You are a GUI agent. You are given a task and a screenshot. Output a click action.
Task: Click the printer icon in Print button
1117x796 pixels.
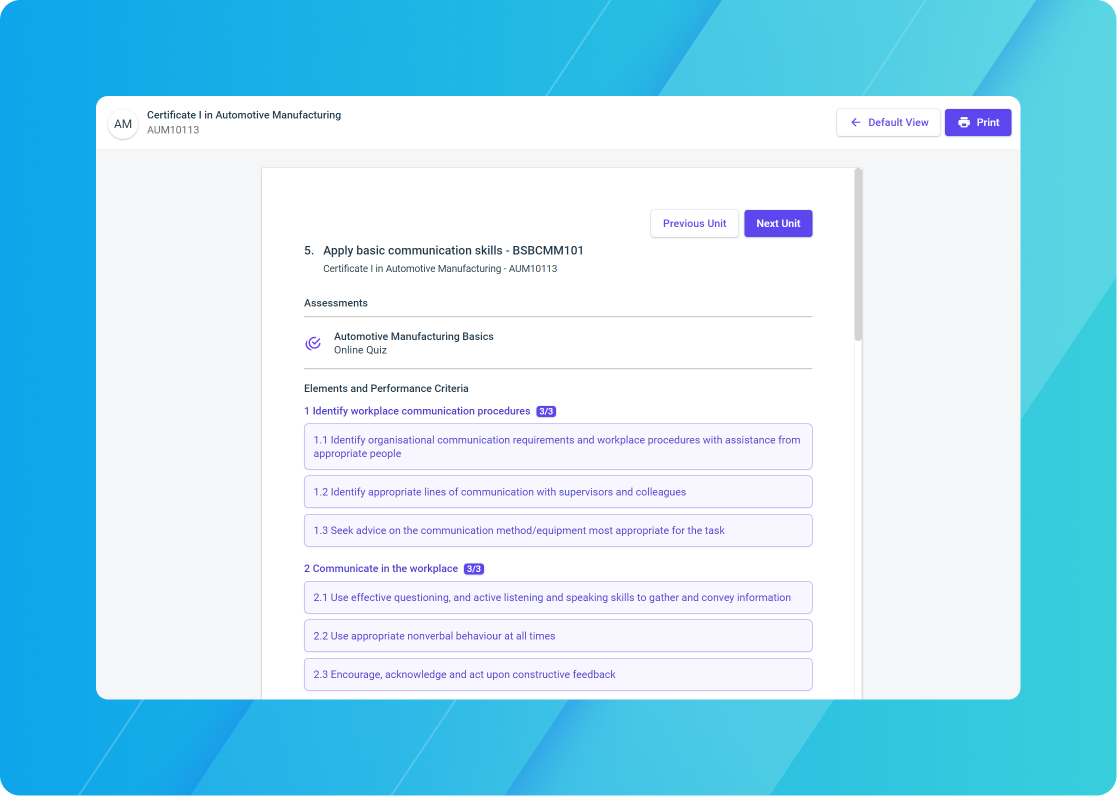(x=964, y=123)
